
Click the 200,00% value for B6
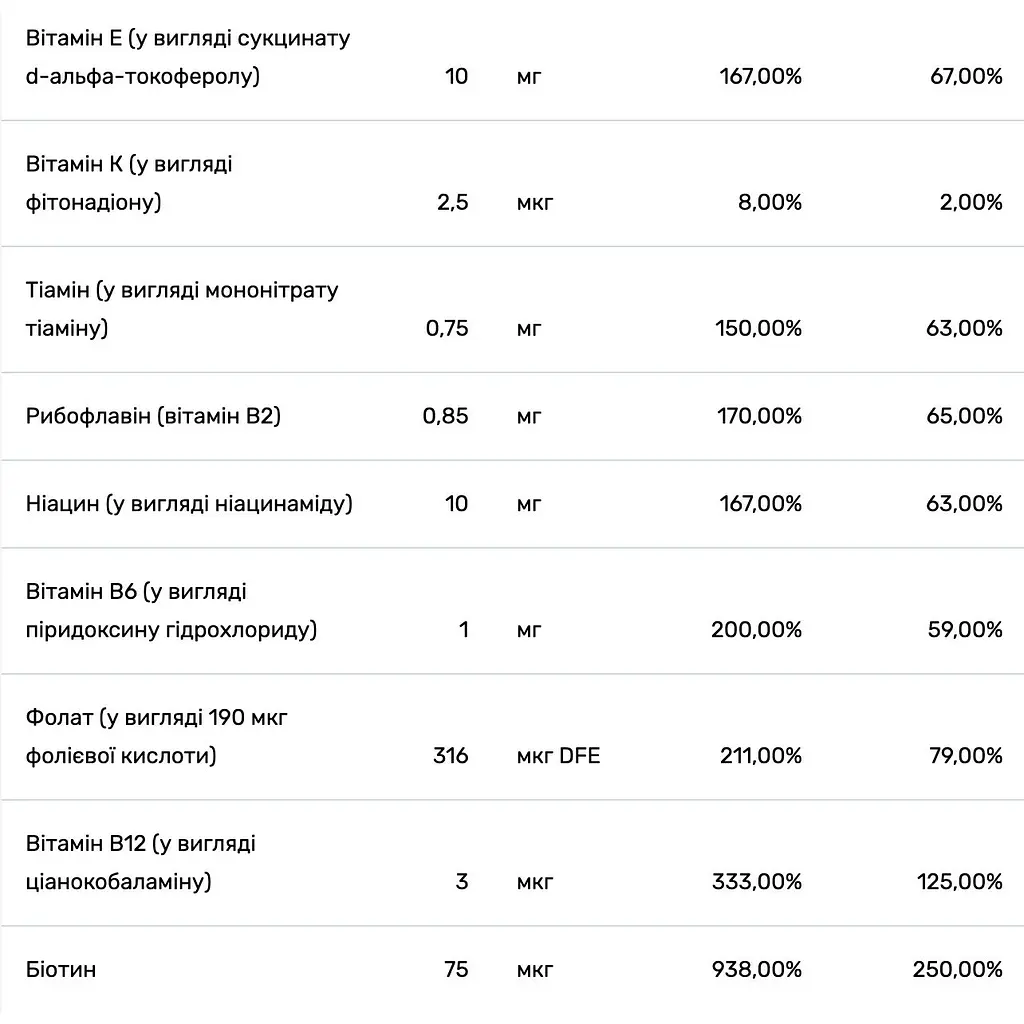[756, 630]
